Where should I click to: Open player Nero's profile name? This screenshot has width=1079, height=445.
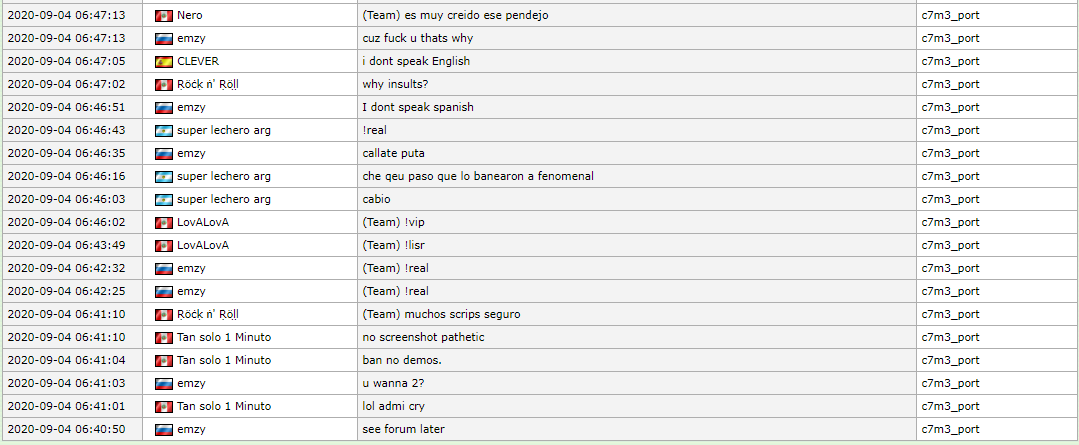click(x=189, y=16)
